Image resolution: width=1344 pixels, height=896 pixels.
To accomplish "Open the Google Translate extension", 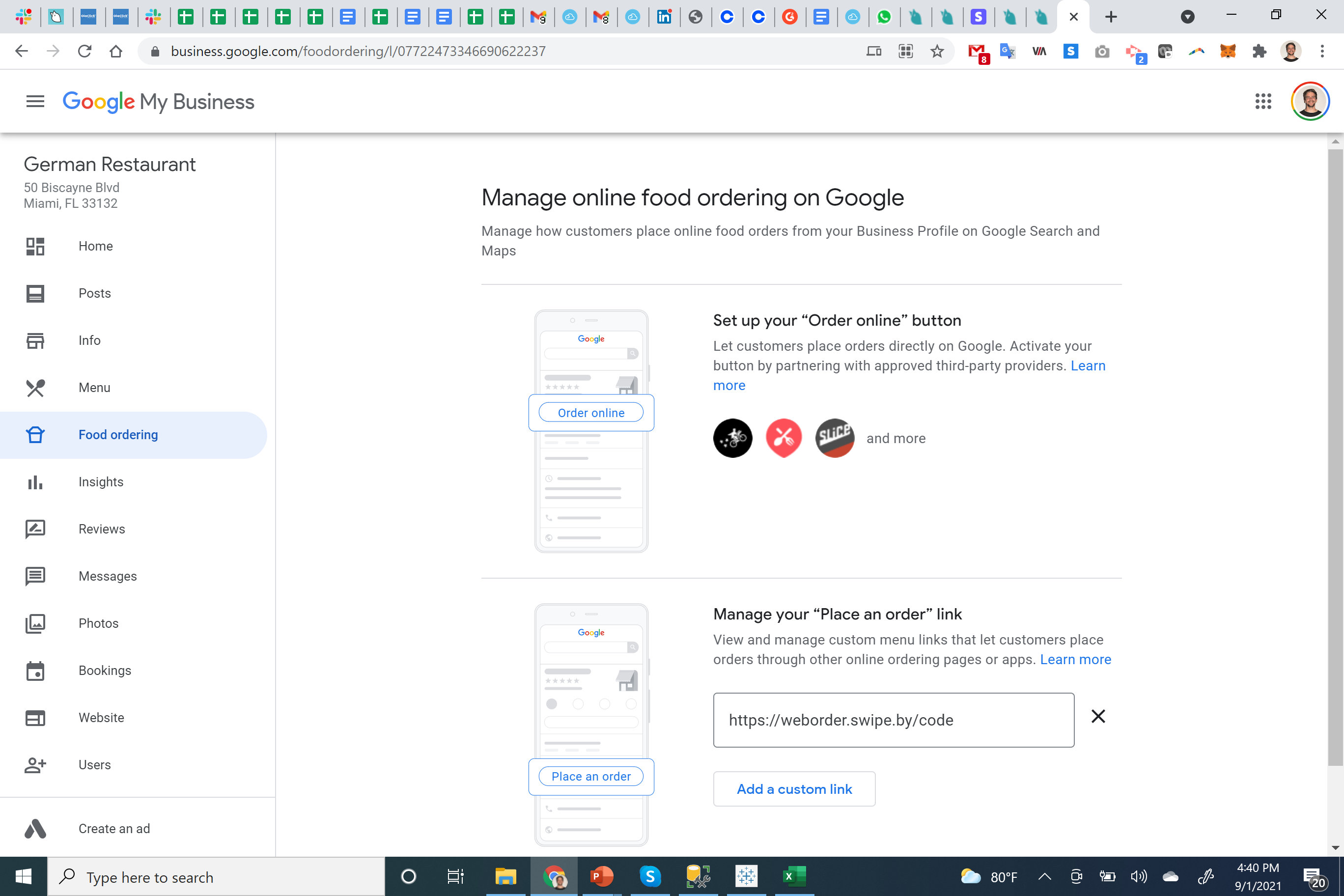I will tap(1008, 52).
